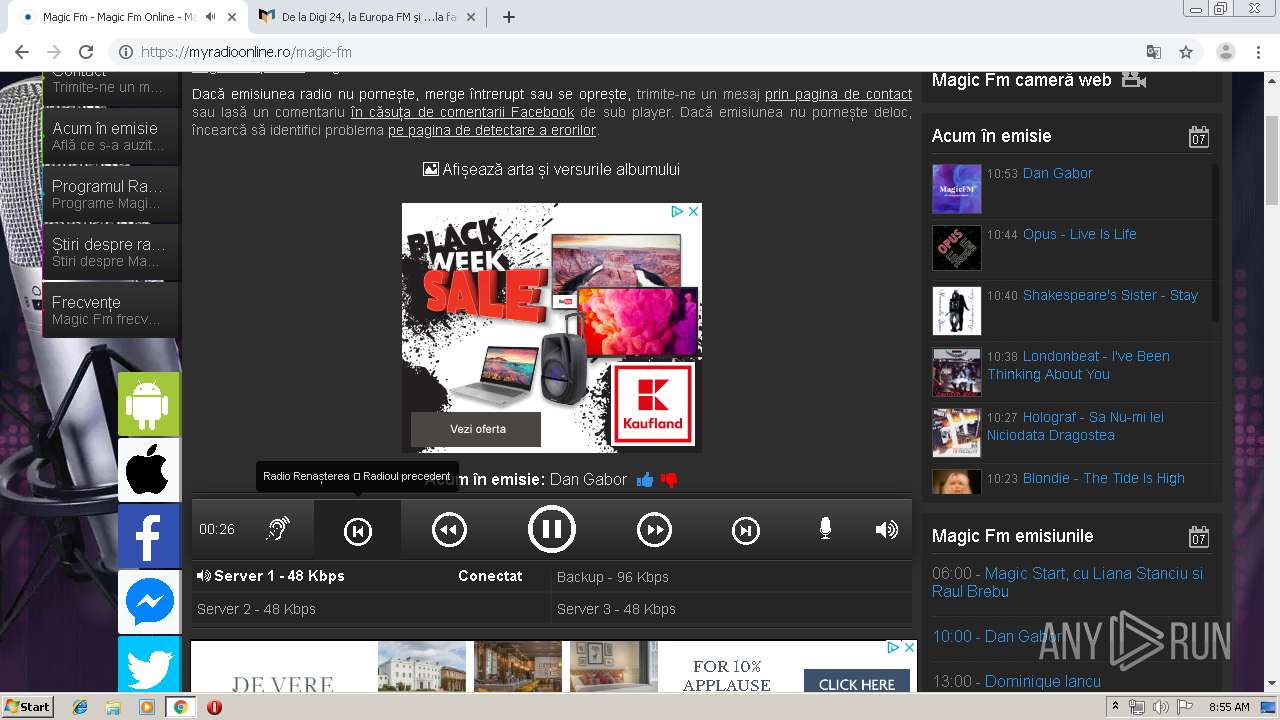Screen dimensions: 1280x720
Task: Close the Kaufland ad with X icon
Action: coord(693,211)
